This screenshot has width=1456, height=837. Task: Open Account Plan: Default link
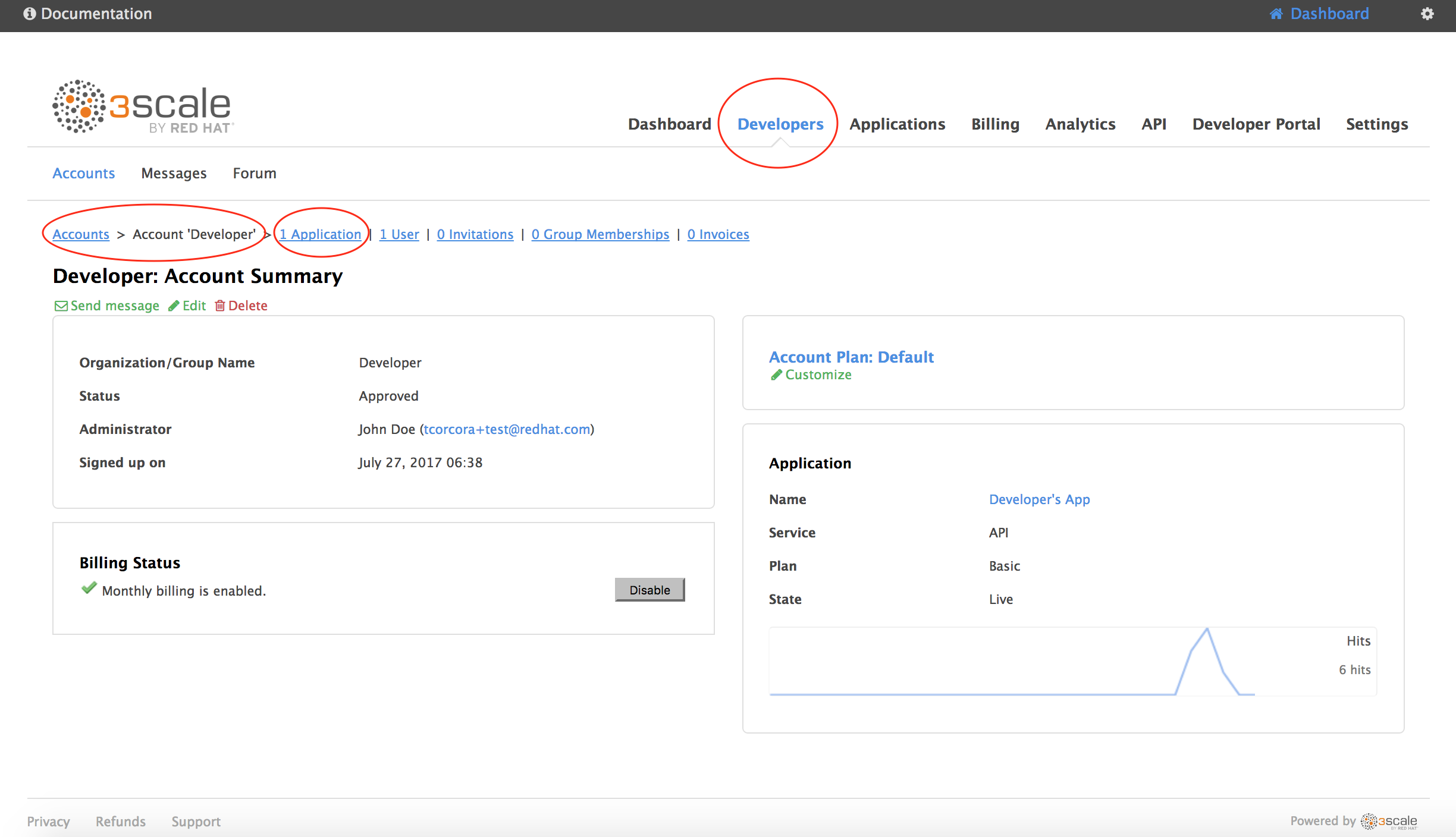point(851,357)
